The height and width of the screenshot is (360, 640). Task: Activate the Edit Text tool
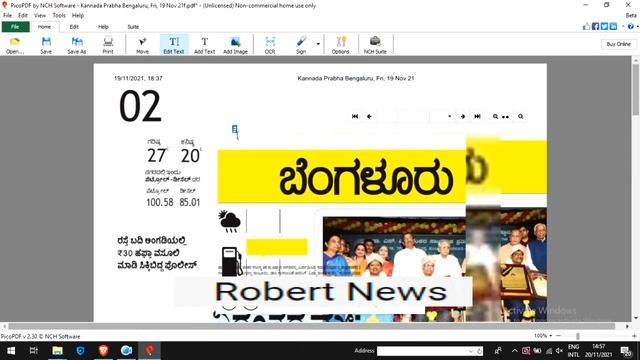[174, 45]
